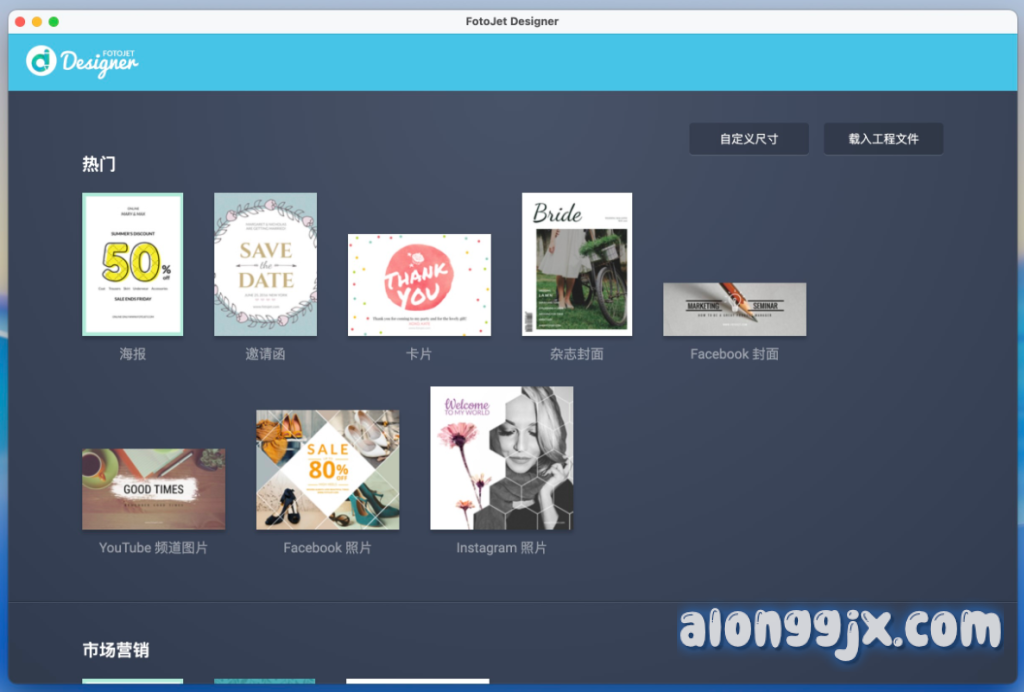Click the 邀请函 text label
The image size is (1024, 692).
(265, 354)
